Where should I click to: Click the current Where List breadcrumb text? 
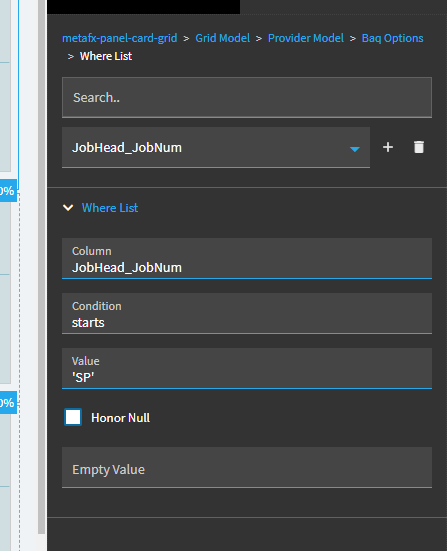(106, 56)
